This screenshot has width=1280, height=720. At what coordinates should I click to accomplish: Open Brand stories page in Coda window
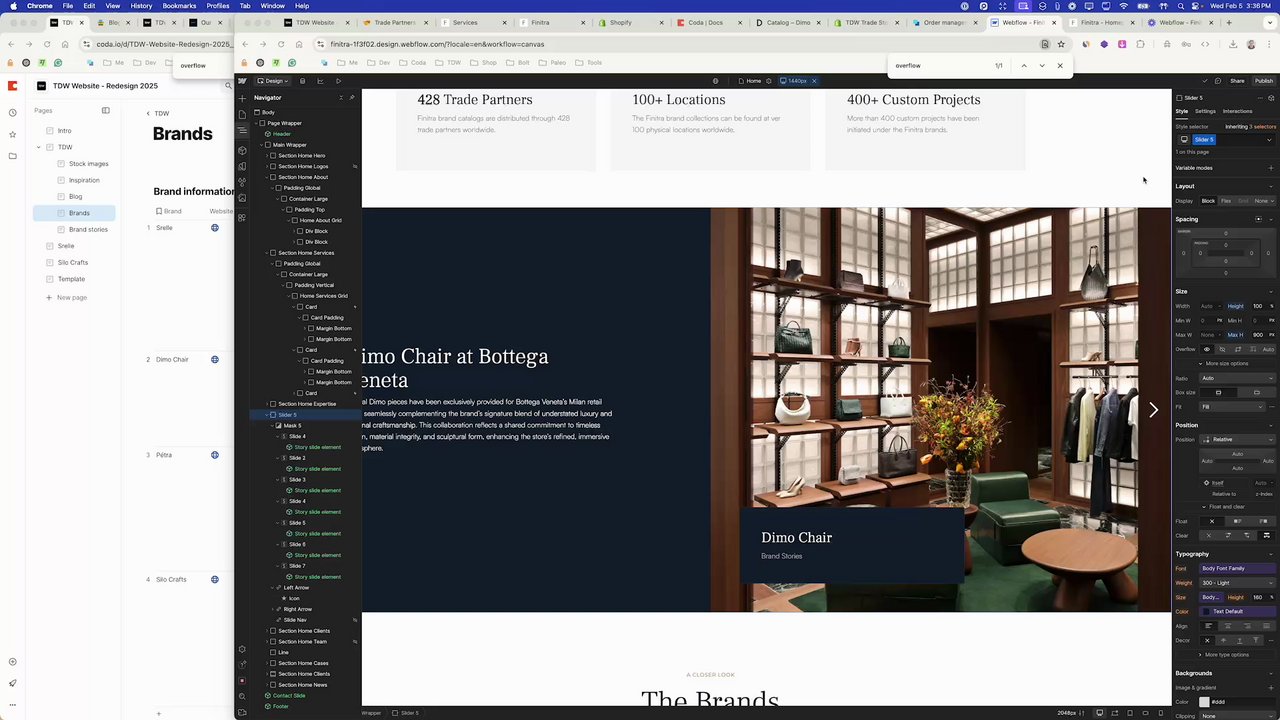[88, 229]
